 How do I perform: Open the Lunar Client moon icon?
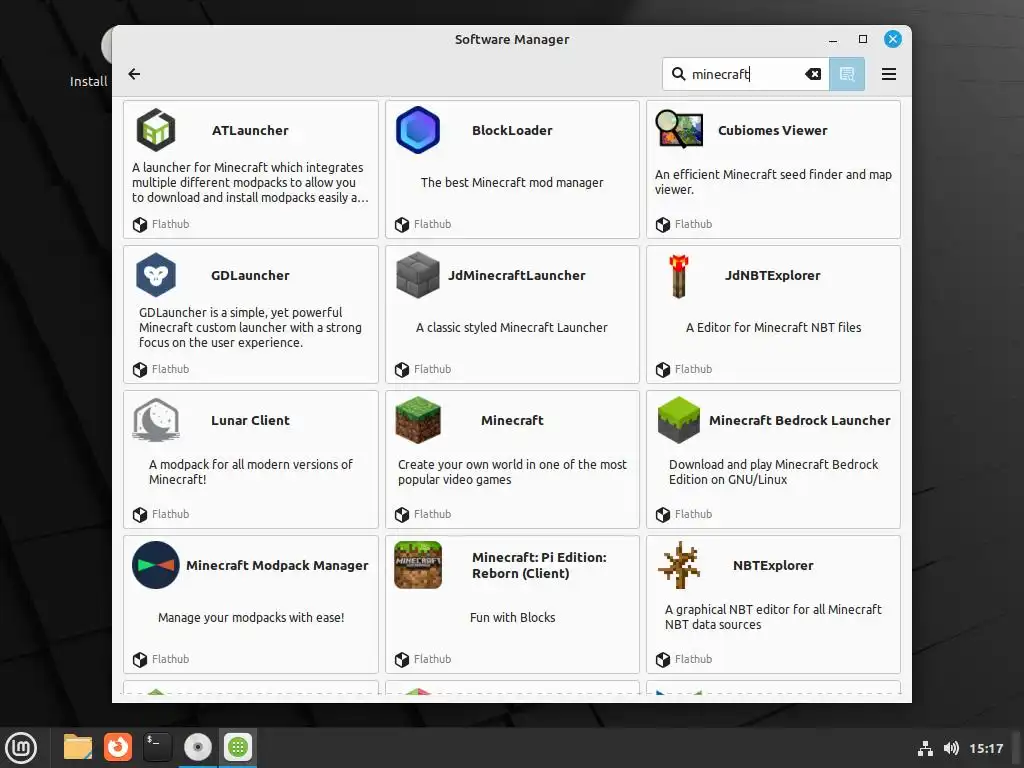(x=156, y=420)
